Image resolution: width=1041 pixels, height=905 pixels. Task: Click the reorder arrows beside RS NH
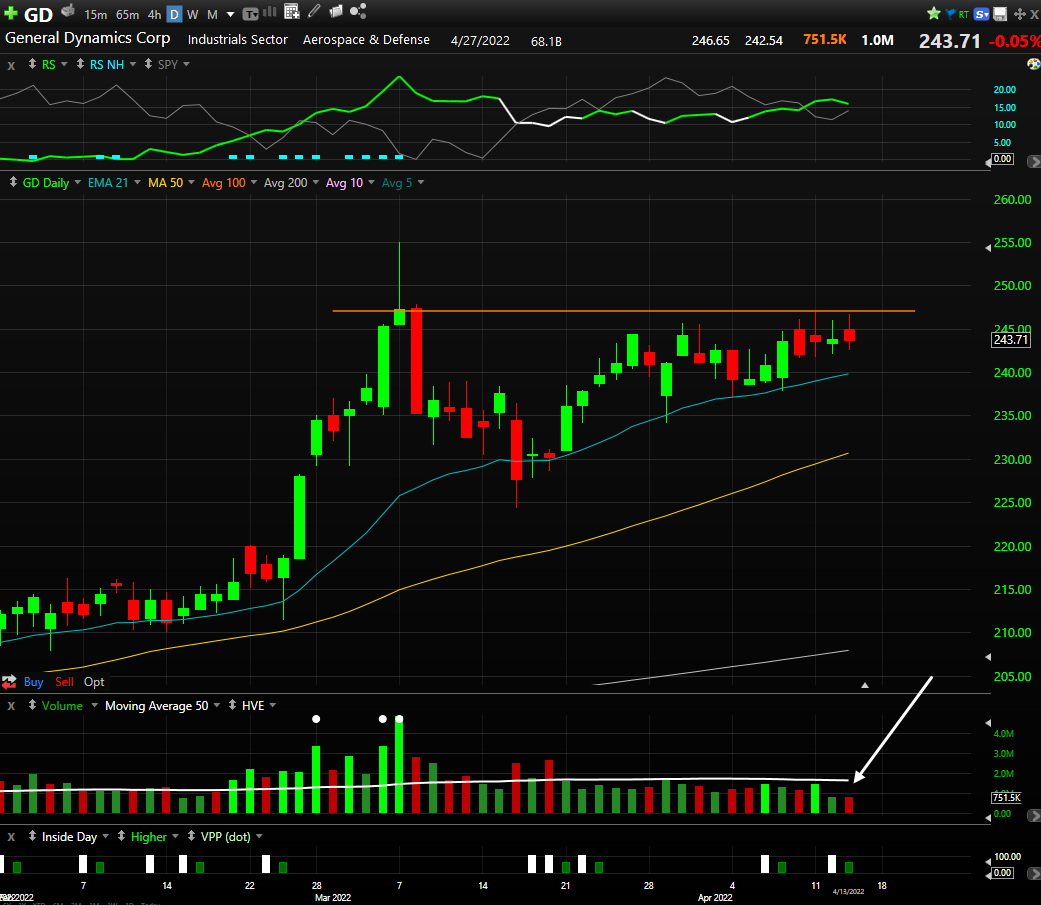coord(80,64)
